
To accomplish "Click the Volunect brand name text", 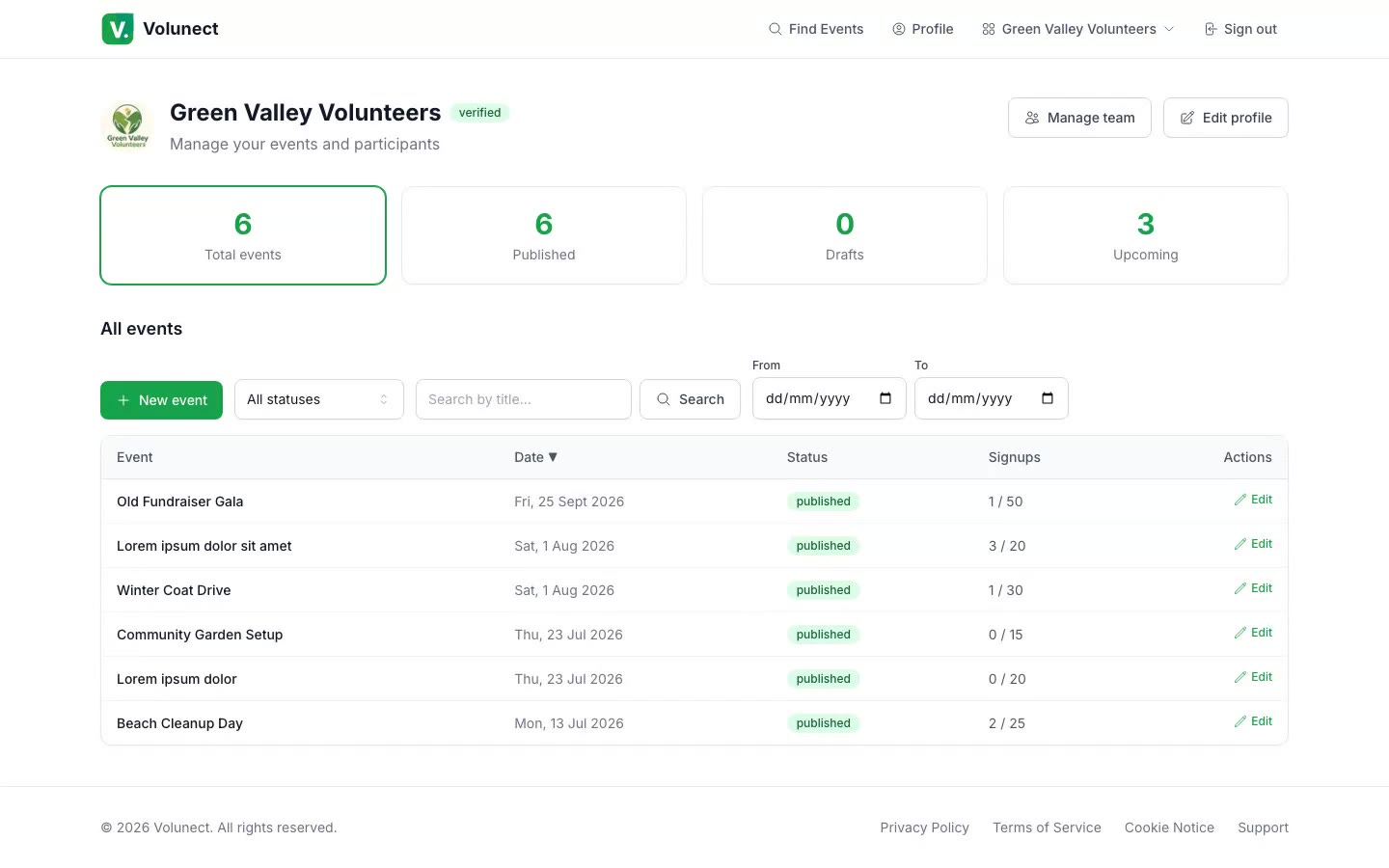I will 180,29.
